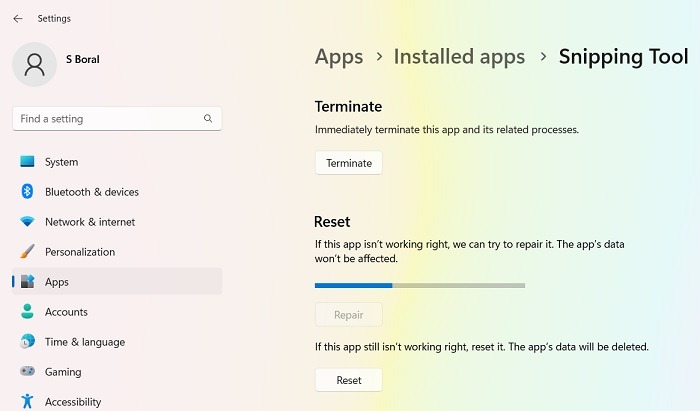Open Bluetooth & devices settings

117,191
